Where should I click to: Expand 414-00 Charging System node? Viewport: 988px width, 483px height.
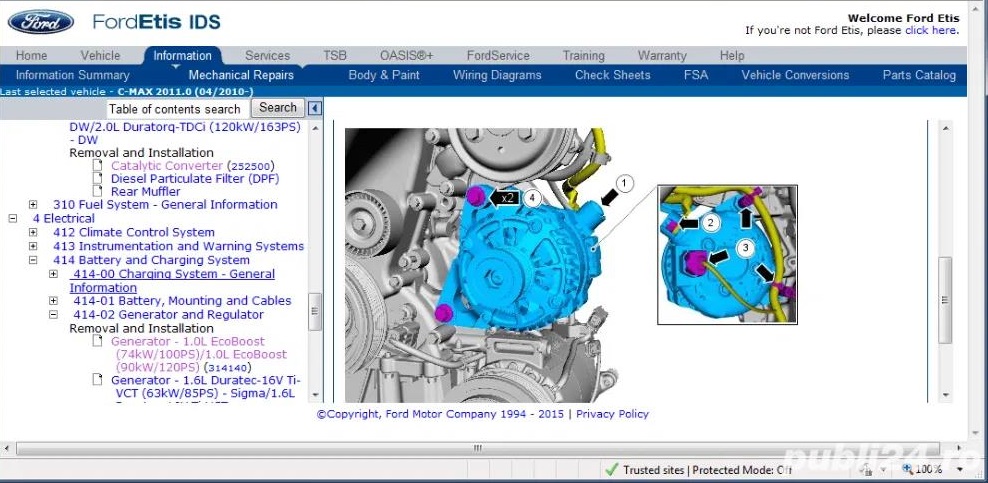54,274
